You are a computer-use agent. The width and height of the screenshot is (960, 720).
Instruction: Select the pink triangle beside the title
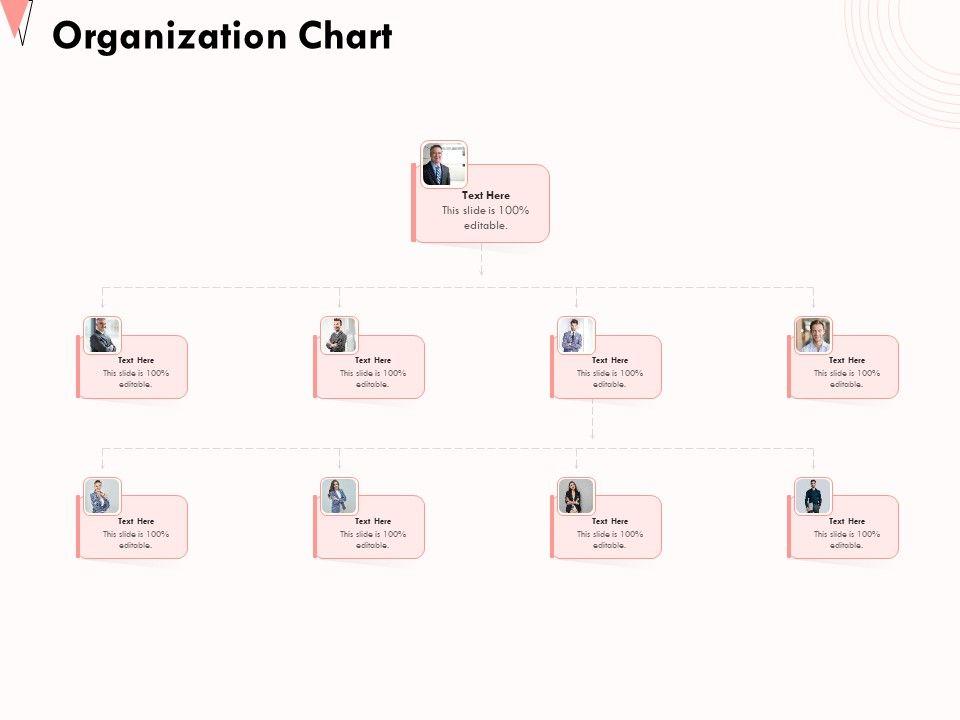[12, 15]
